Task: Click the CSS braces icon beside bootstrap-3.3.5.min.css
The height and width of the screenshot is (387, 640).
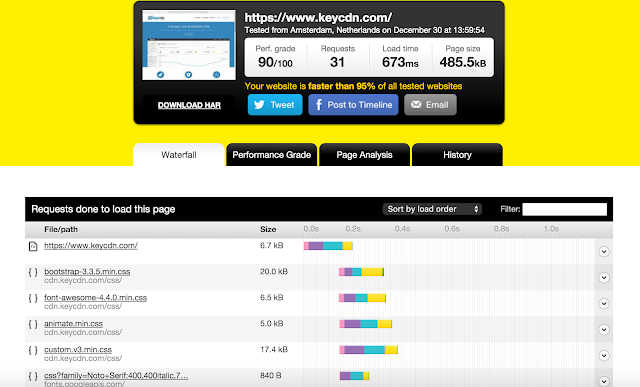Action: pyautogui.click(x=33, y=272)
